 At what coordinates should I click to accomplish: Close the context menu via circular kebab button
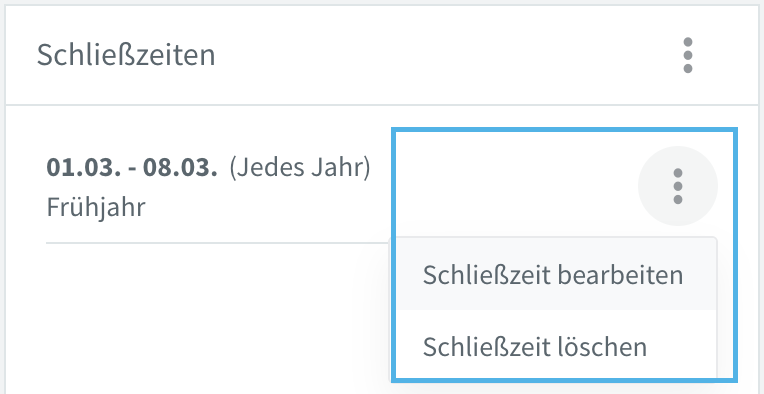pyautogui.click(x=678, y=186)
